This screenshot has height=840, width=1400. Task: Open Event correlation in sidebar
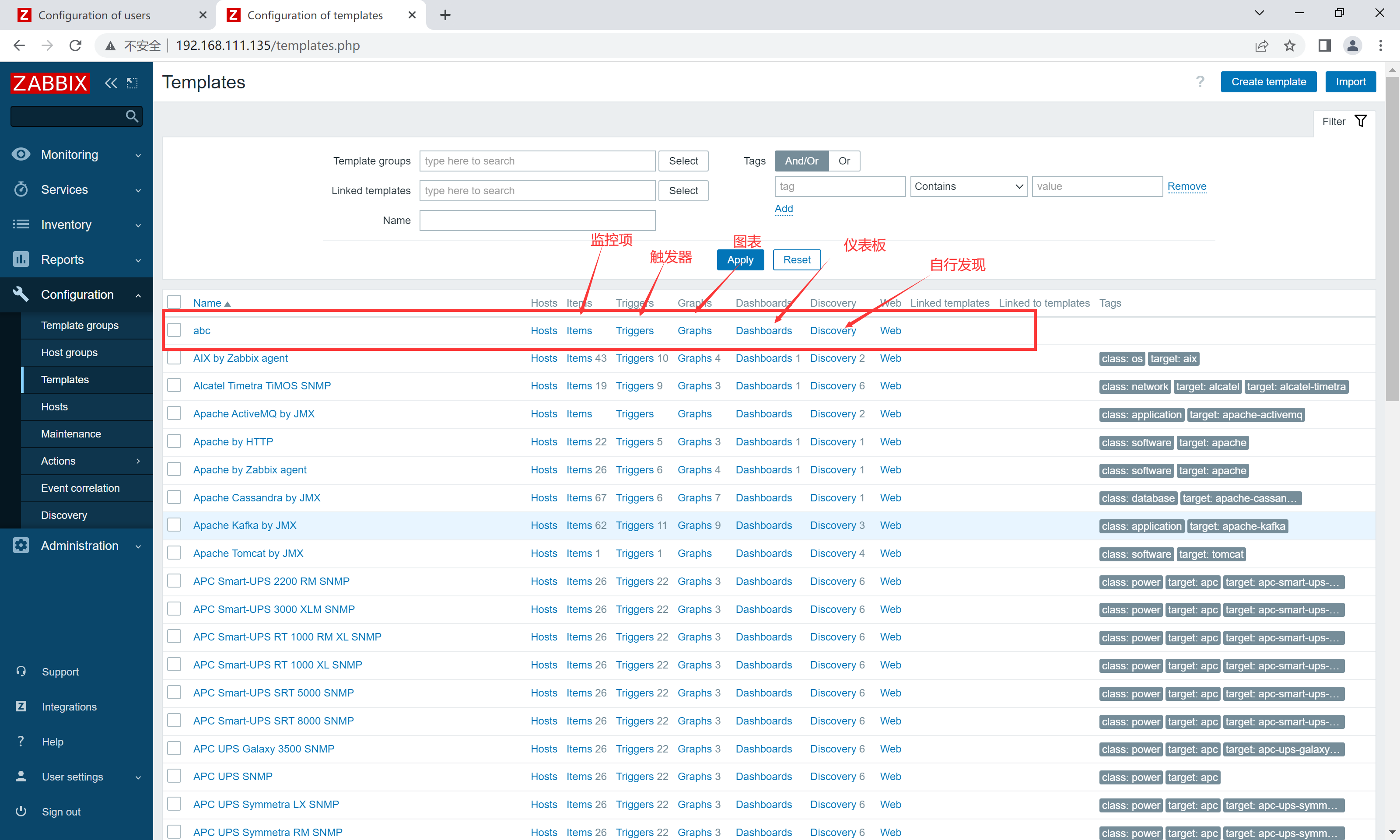tap(80, 488)
